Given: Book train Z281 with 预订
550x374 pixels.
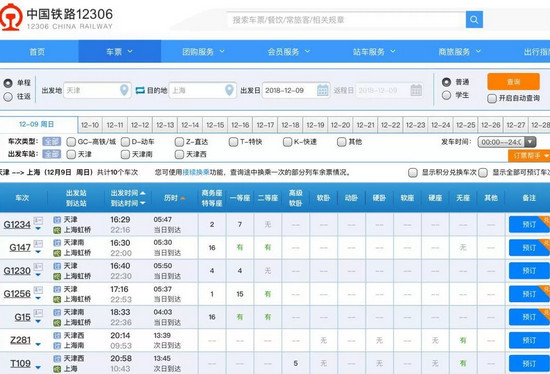Looking at the screenshot, I should [x=529, y=340].
